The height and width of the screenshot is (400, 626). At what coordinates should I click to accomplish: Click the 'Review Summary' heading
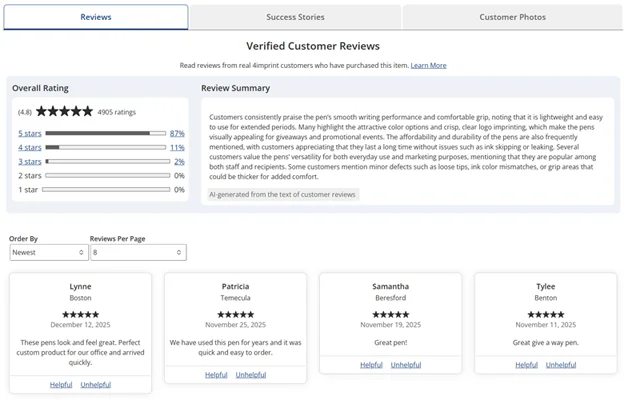pos(236,88)
